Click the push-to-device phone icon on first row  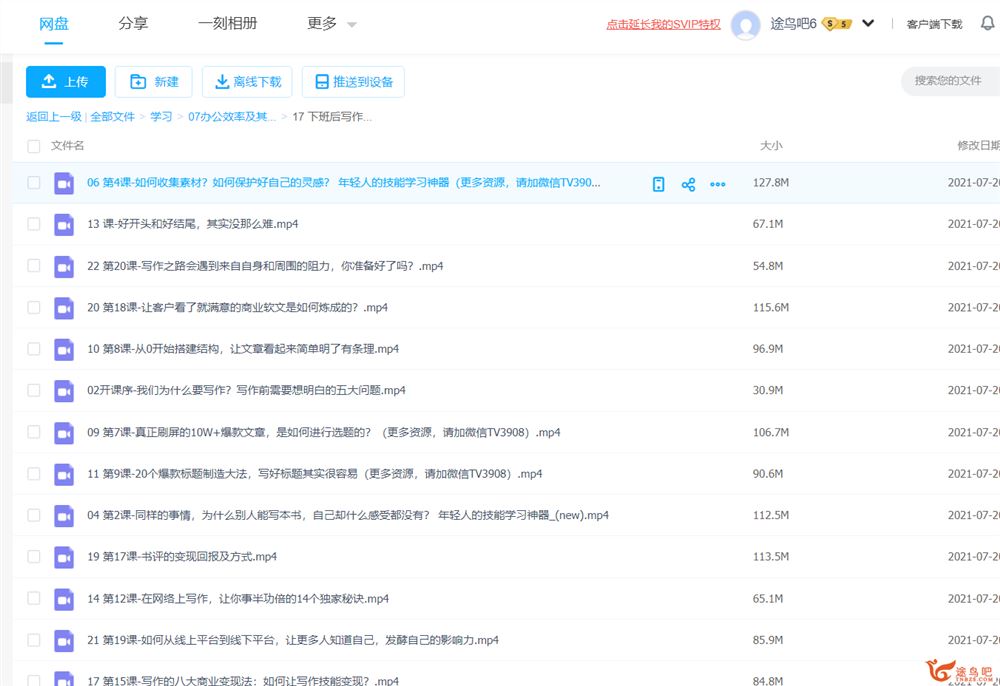658,184
